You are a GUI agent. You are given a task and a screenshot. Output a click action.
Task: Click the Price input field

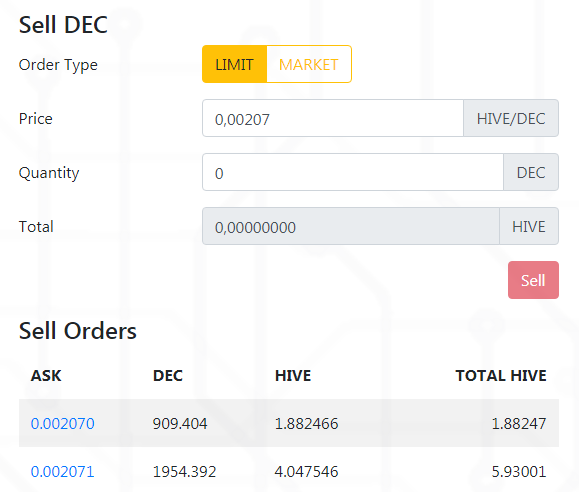333,118
